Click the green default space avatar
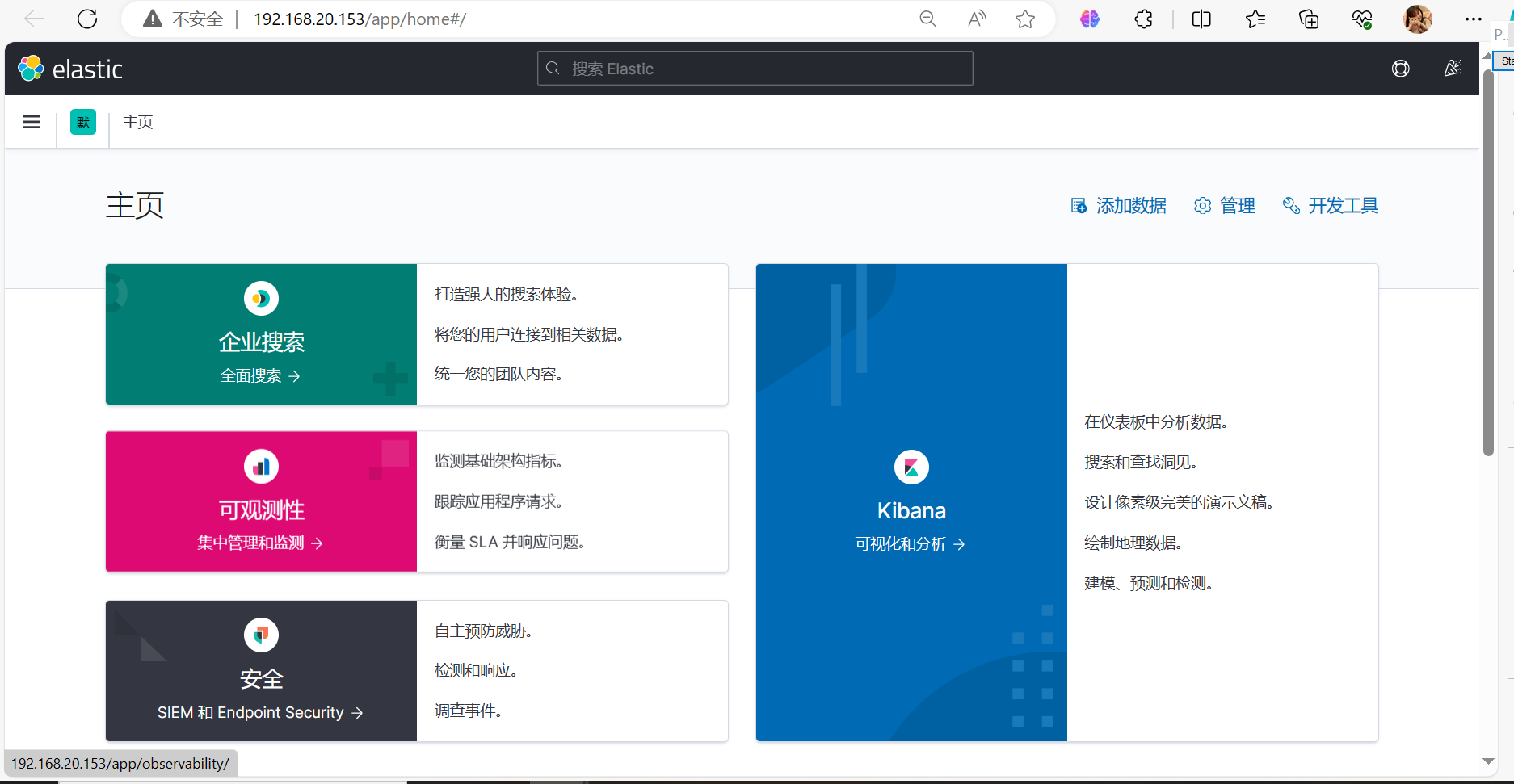This screenshot has width=1514, height=784. pos(83,122)
